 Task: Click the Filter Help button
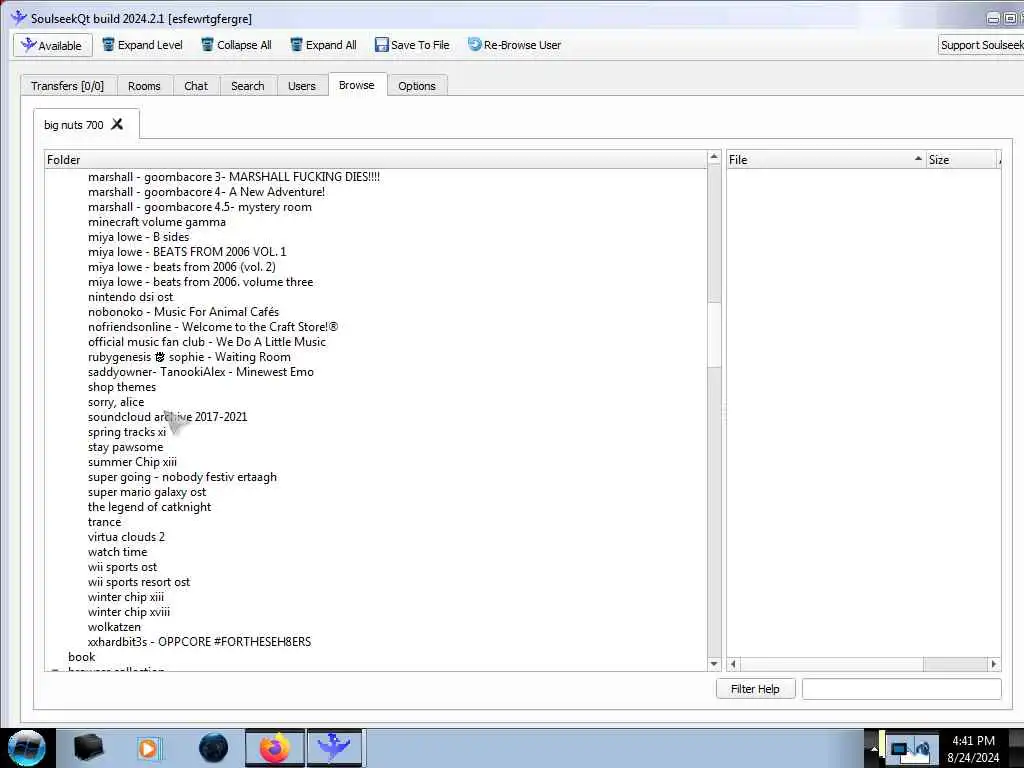click(x=756, y=689)
